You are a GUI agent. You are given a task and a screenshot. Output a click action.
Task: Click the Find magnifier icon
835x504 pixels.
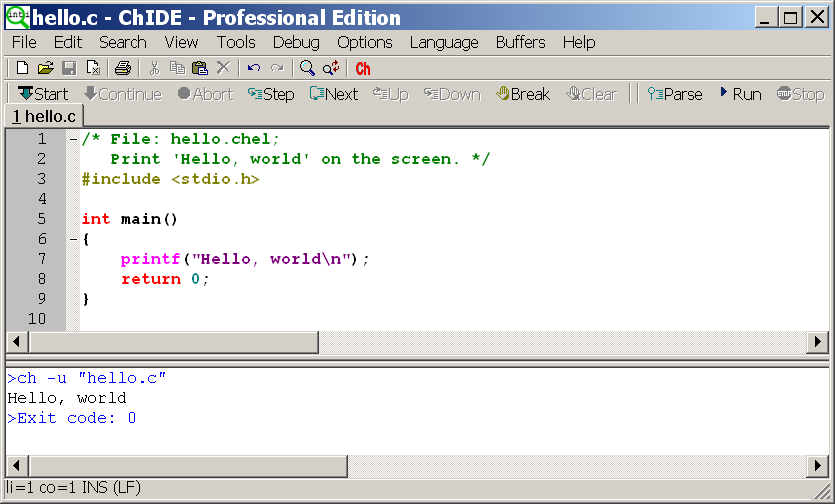pyautogui.click(x=307, y=68)
